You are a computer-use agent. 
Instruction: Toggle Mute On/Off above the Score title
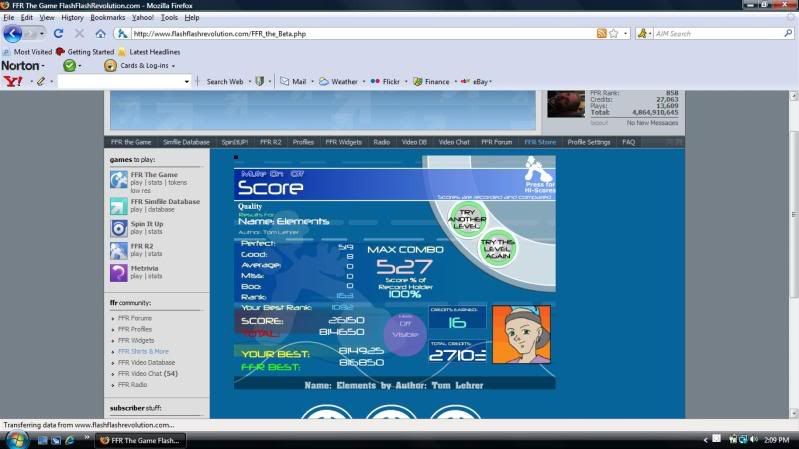pyautogui.click(x=272, y=174)
